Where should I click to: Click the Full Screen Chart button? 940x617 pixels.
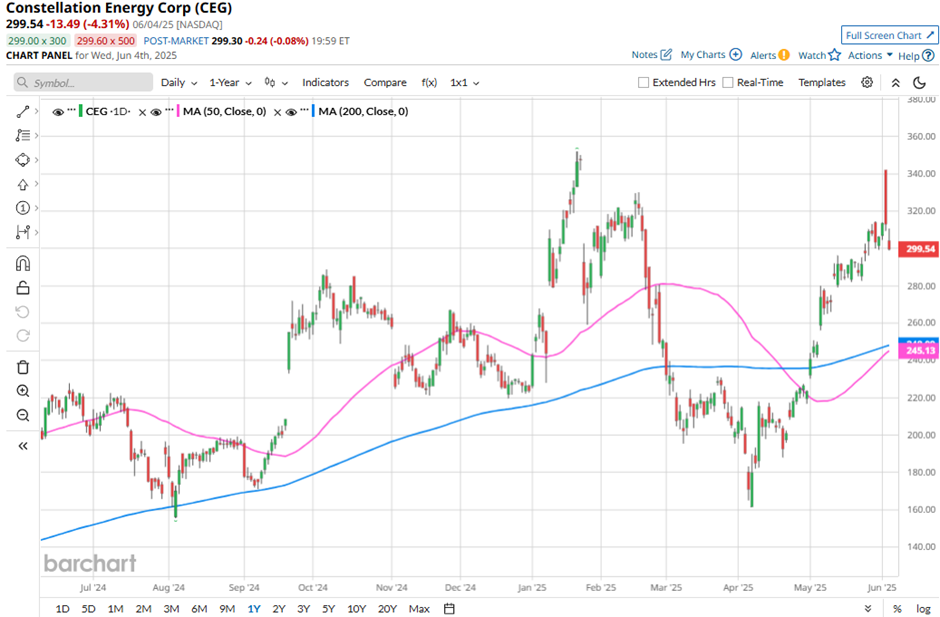(x=889, y=35)
